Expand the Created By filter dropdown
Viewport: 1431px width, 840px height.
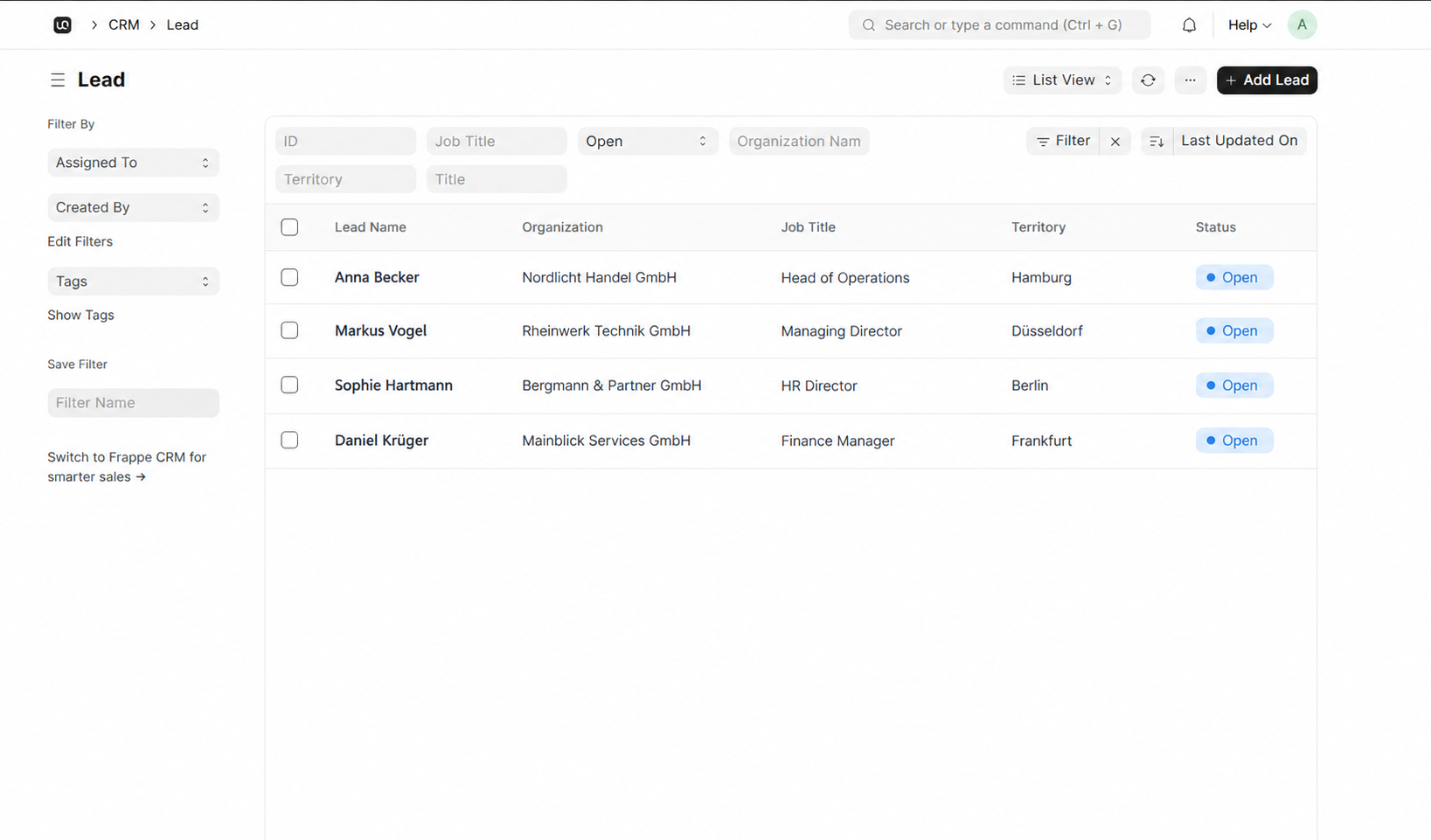click(133, 207)
